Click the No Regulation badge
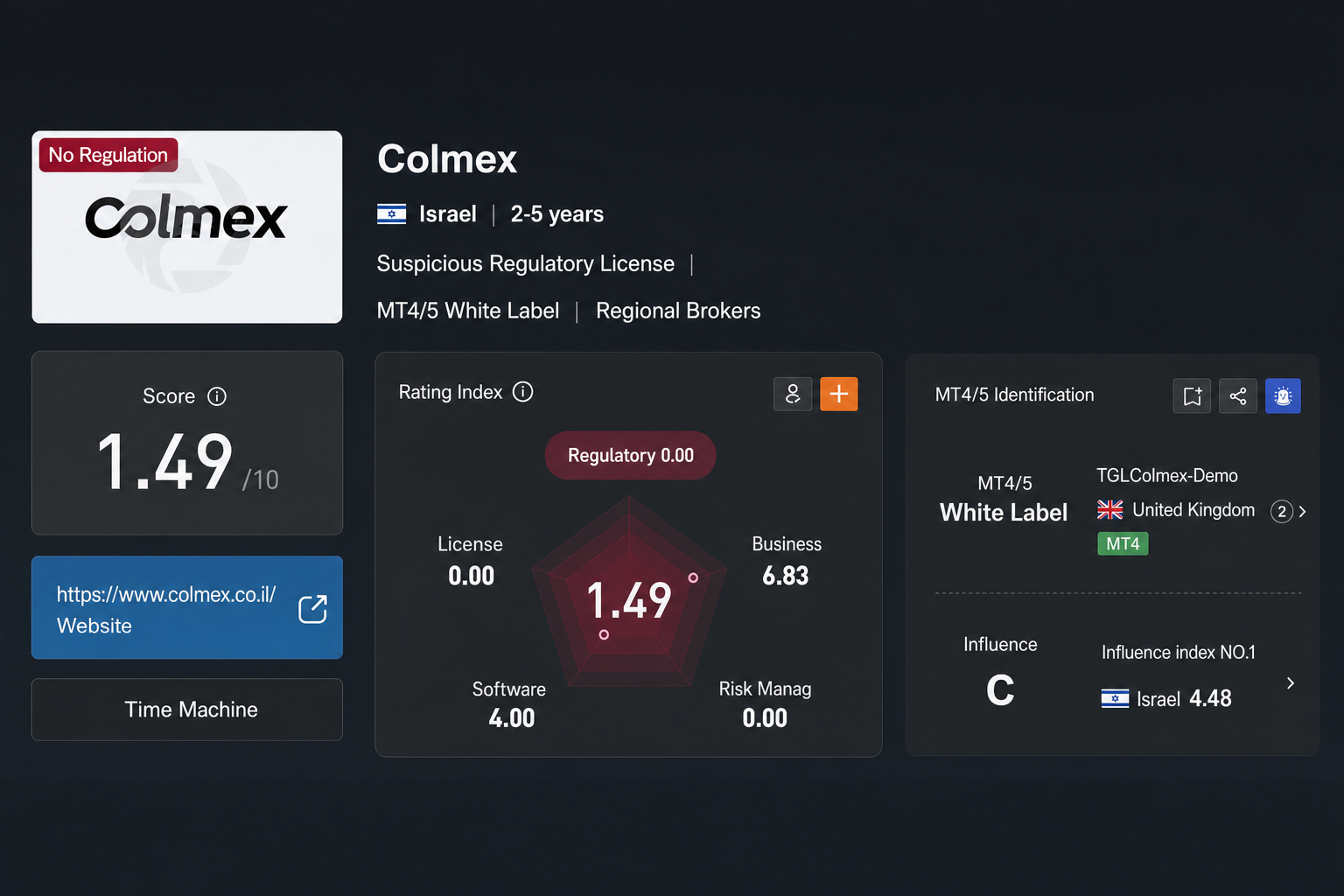The height and width of the screenshot is (896, 1344). tap(108, 155)
